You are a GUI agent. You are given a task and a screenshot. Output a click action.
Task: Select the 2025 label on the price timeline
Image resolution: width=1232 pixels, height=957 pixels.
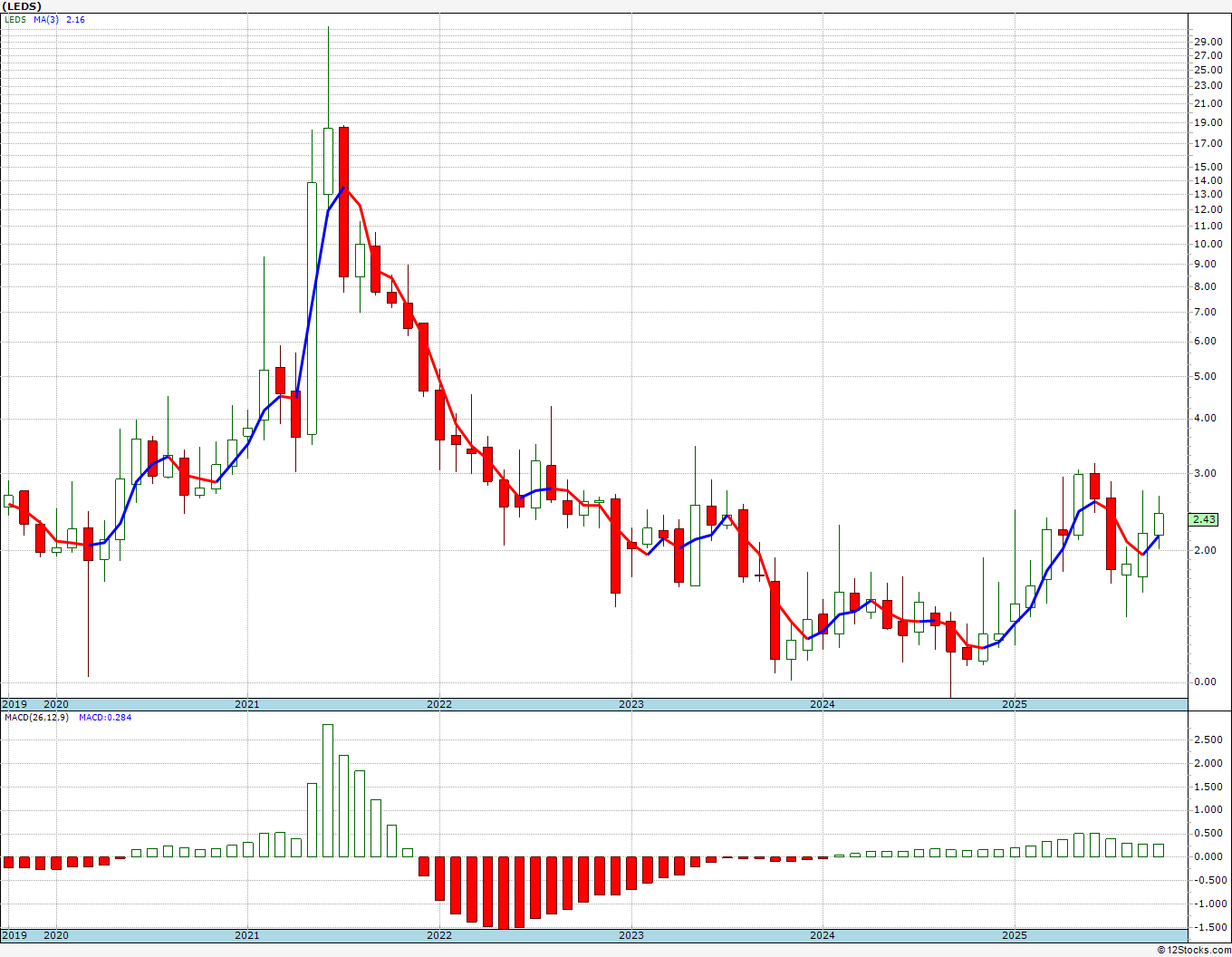pos(1015,704)
